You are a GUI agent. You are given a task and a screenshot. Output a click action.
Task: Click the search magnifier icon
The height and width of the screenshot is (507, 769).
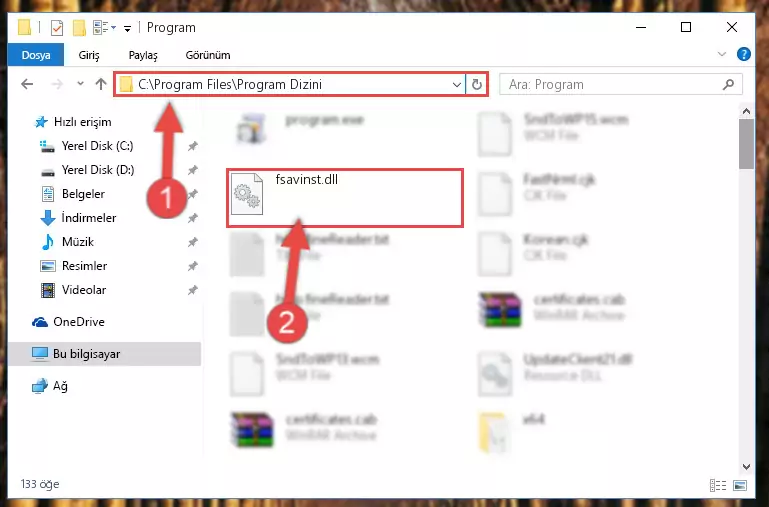pyautogui.click(x=728, y=84)
